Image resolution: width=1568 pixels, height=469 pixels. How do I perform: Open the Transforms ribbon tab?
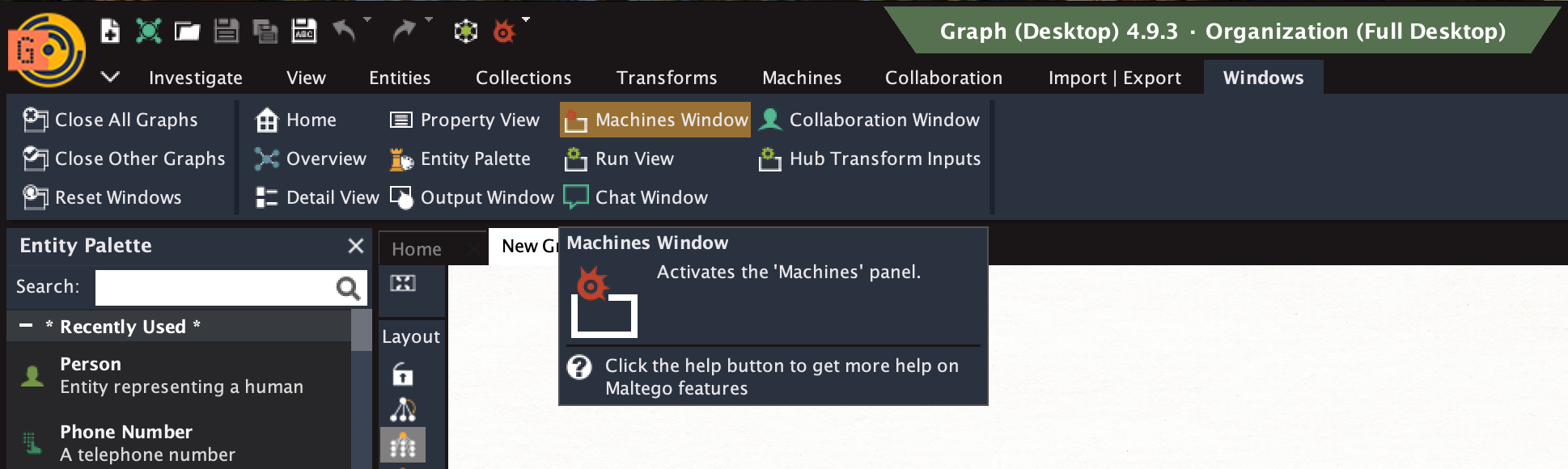click(x=667, y=78)
